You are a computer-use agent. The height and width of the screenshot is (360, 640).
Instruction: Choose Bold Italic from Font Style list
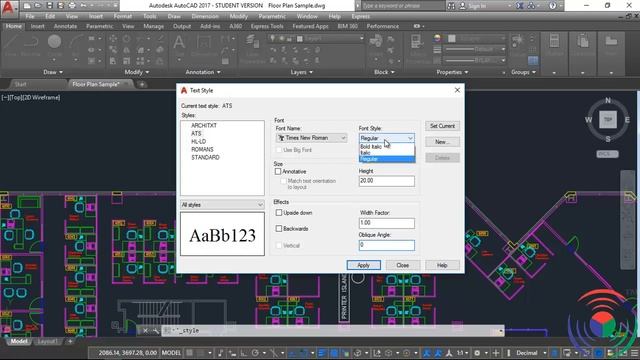pyautogui.click(x=371, y=147)
